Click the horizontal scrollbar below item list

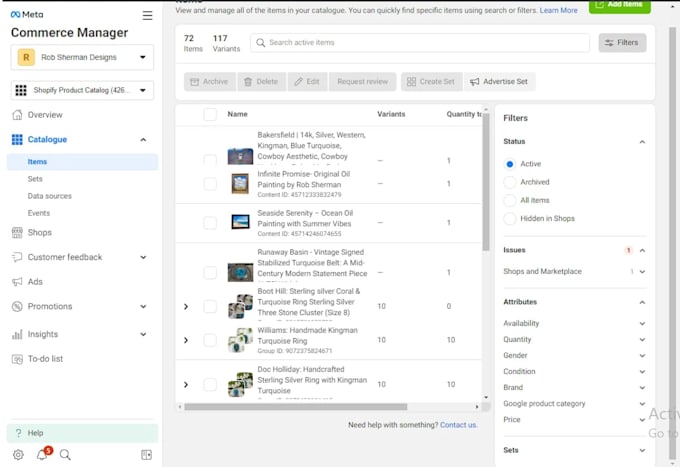(x=295, y=407)
